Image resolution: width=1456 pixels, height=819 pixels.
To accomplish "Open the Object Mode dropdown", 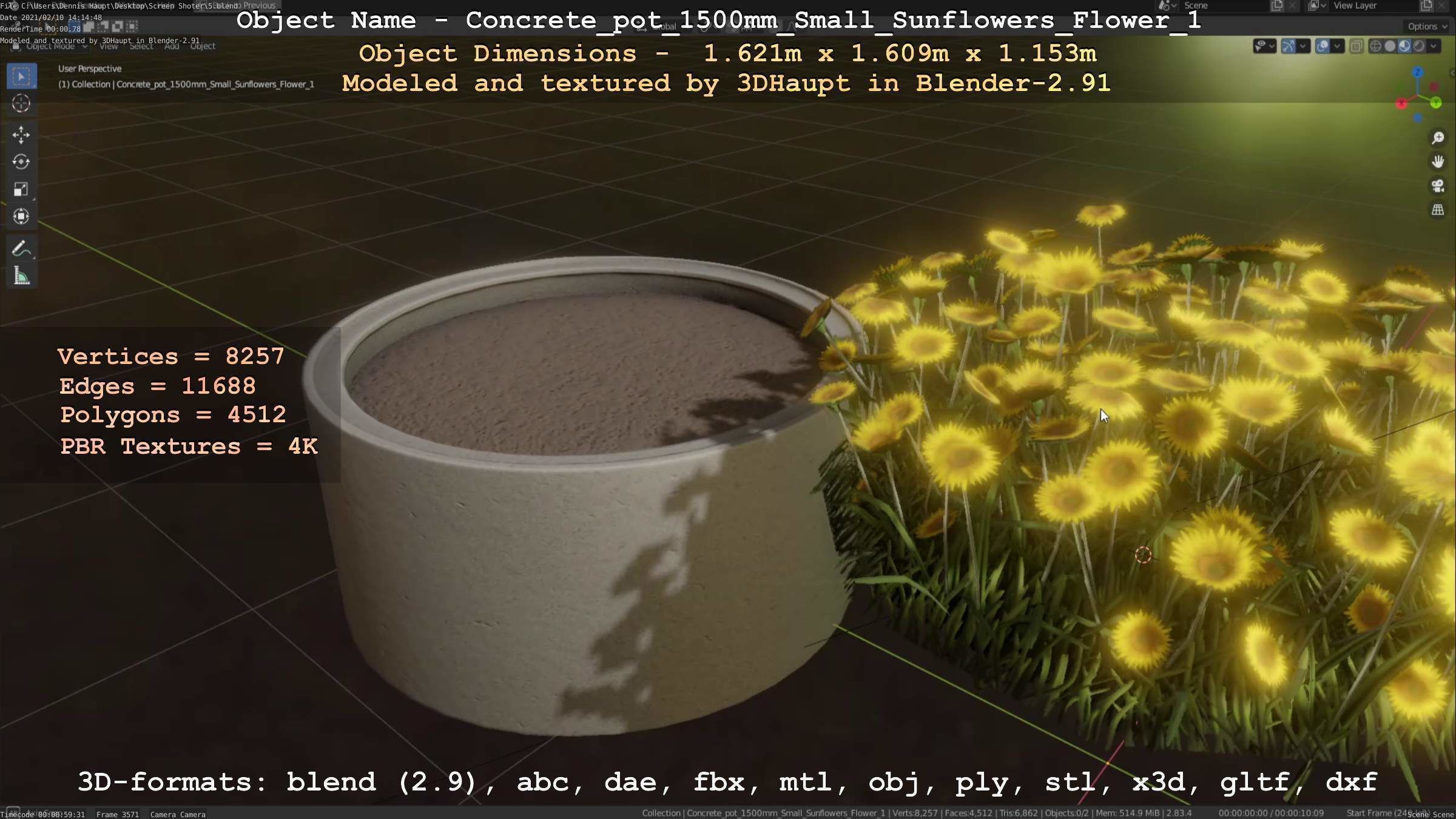I will click(x=50, y=46).
